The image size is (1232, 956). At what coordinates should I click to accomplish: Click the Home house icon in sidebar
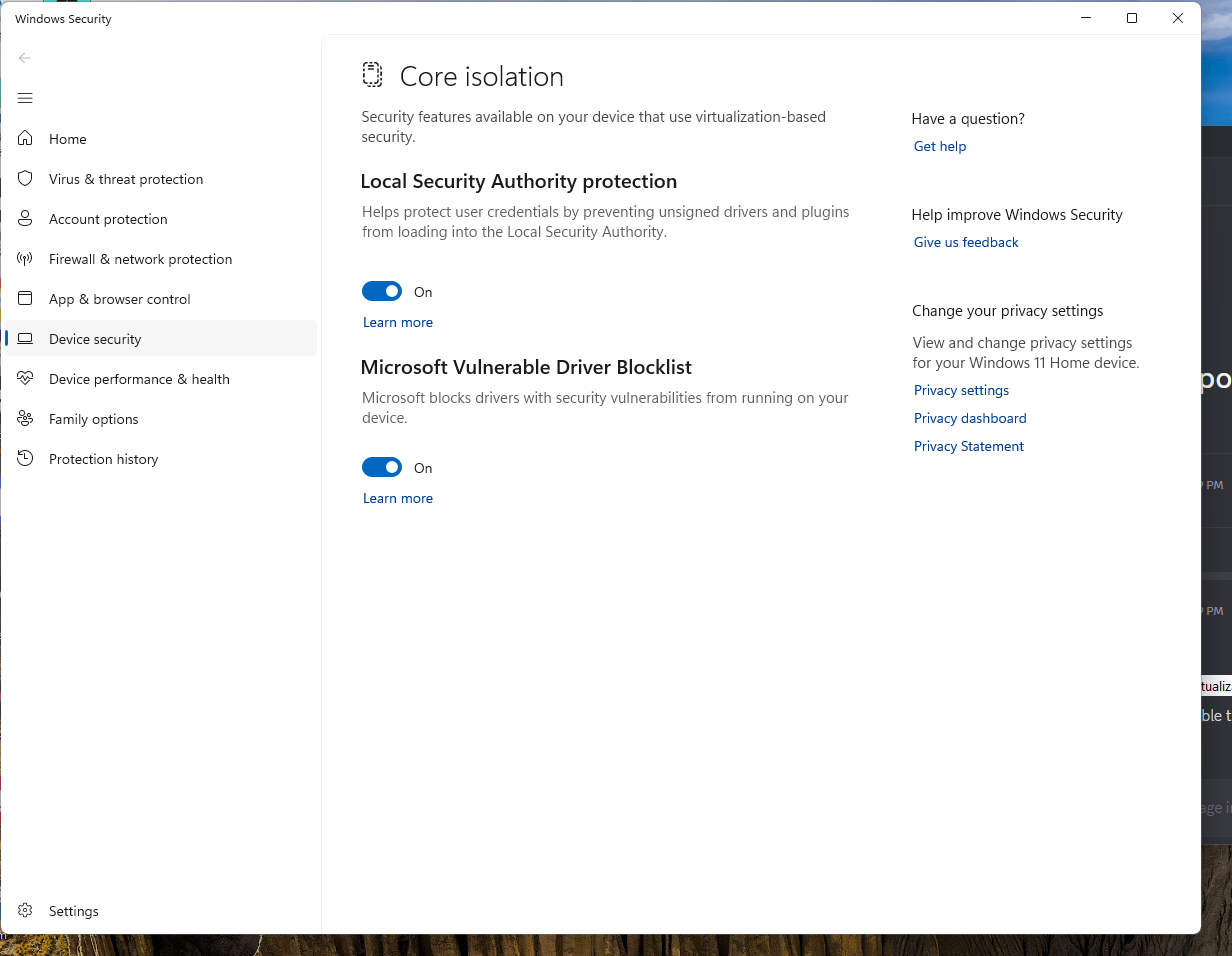[26, 139]
